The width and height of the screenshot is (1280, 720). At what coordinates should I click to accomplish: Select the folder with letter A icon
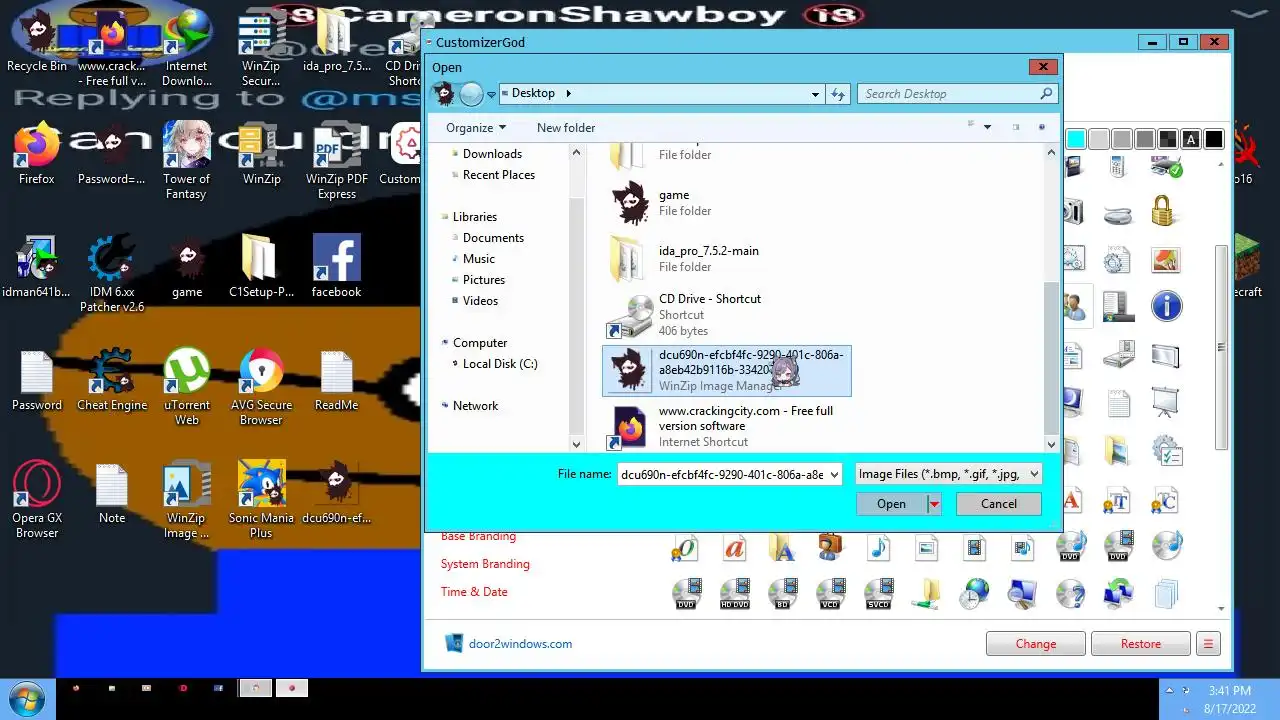783,547
